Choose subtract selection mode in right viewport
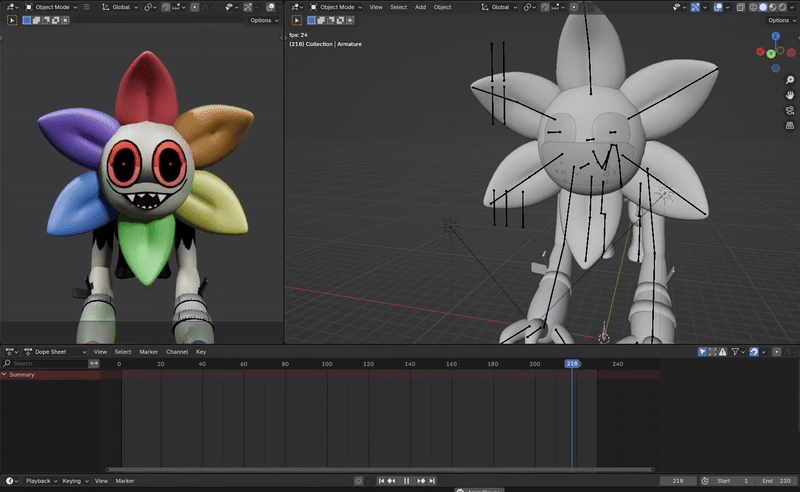 tap(331, 20)
